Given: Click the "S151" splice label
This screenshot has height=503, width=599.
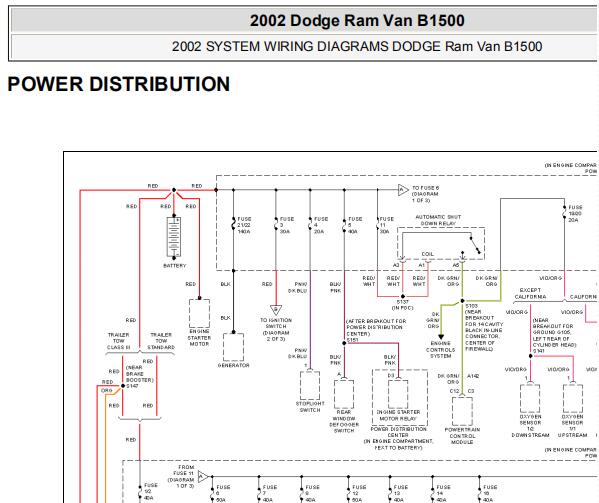Looking at the screenshot, I should [353, 340].
